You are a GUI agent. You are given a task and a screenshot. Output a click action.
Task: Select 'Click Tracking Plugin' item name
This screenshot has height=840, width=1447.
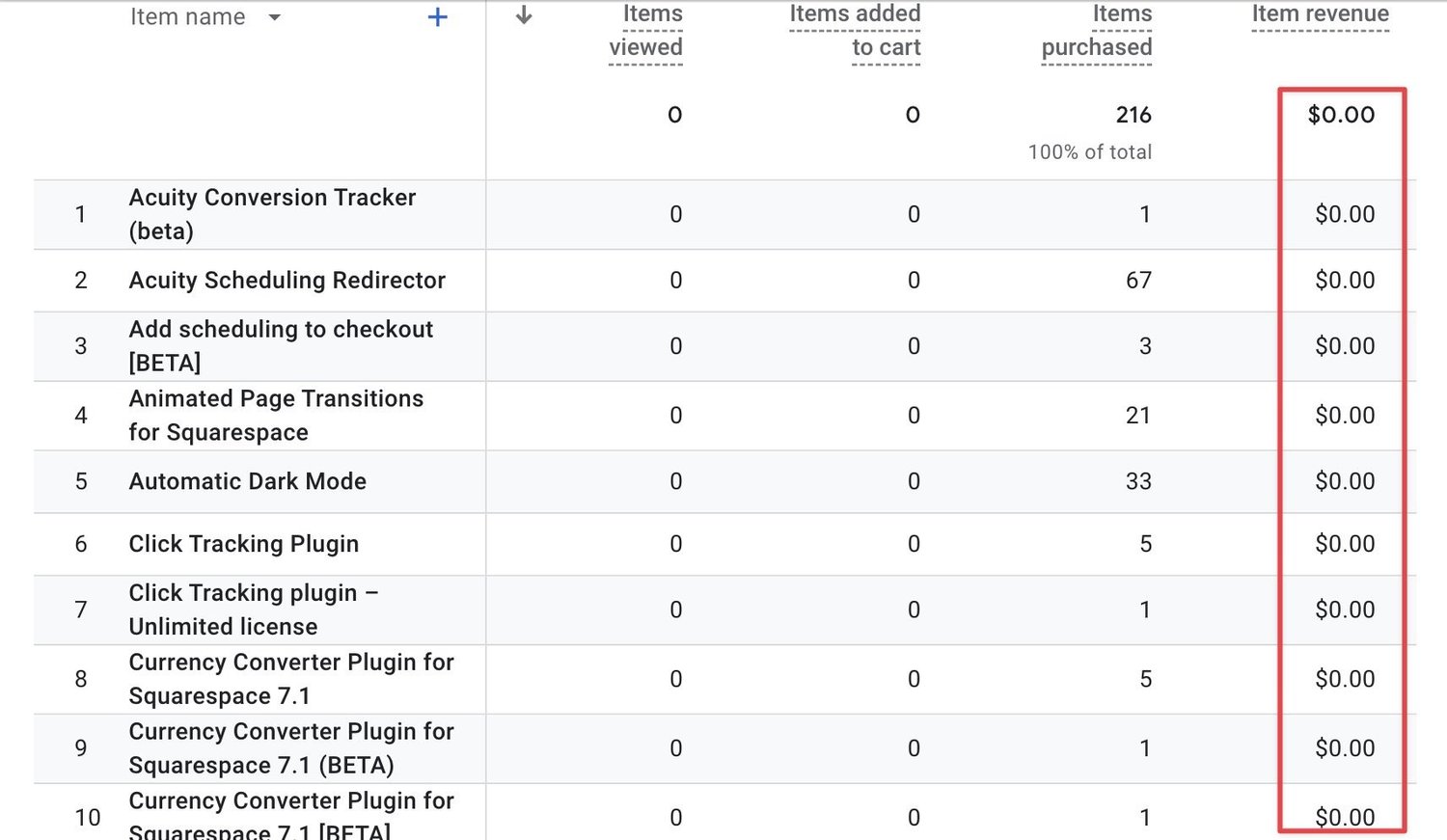pyautogui.click(x=244, y=544)
